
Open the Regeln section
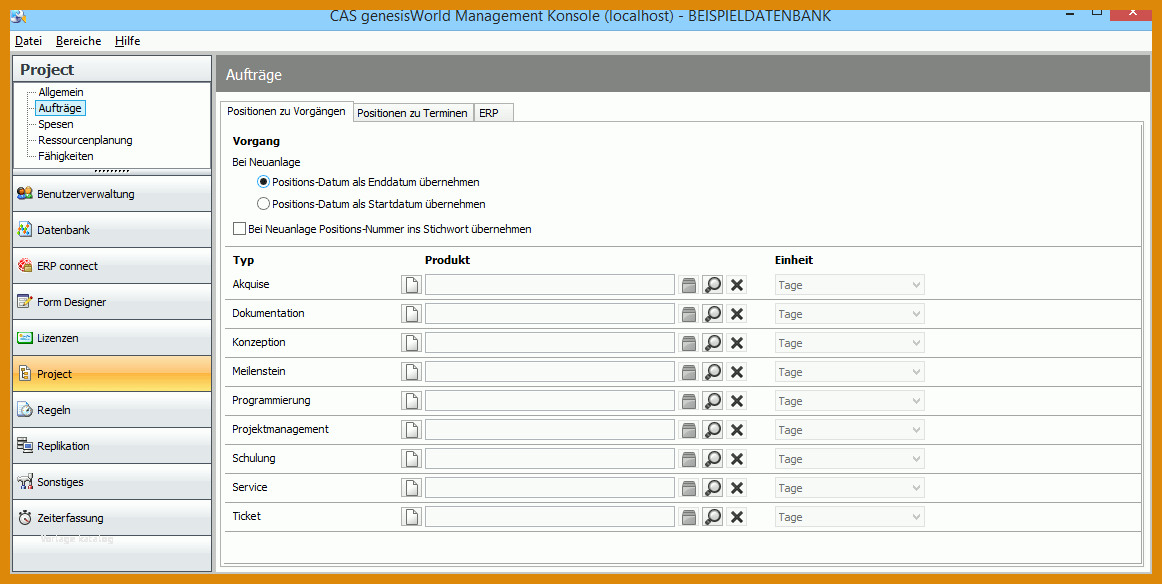tap(112, 409)
